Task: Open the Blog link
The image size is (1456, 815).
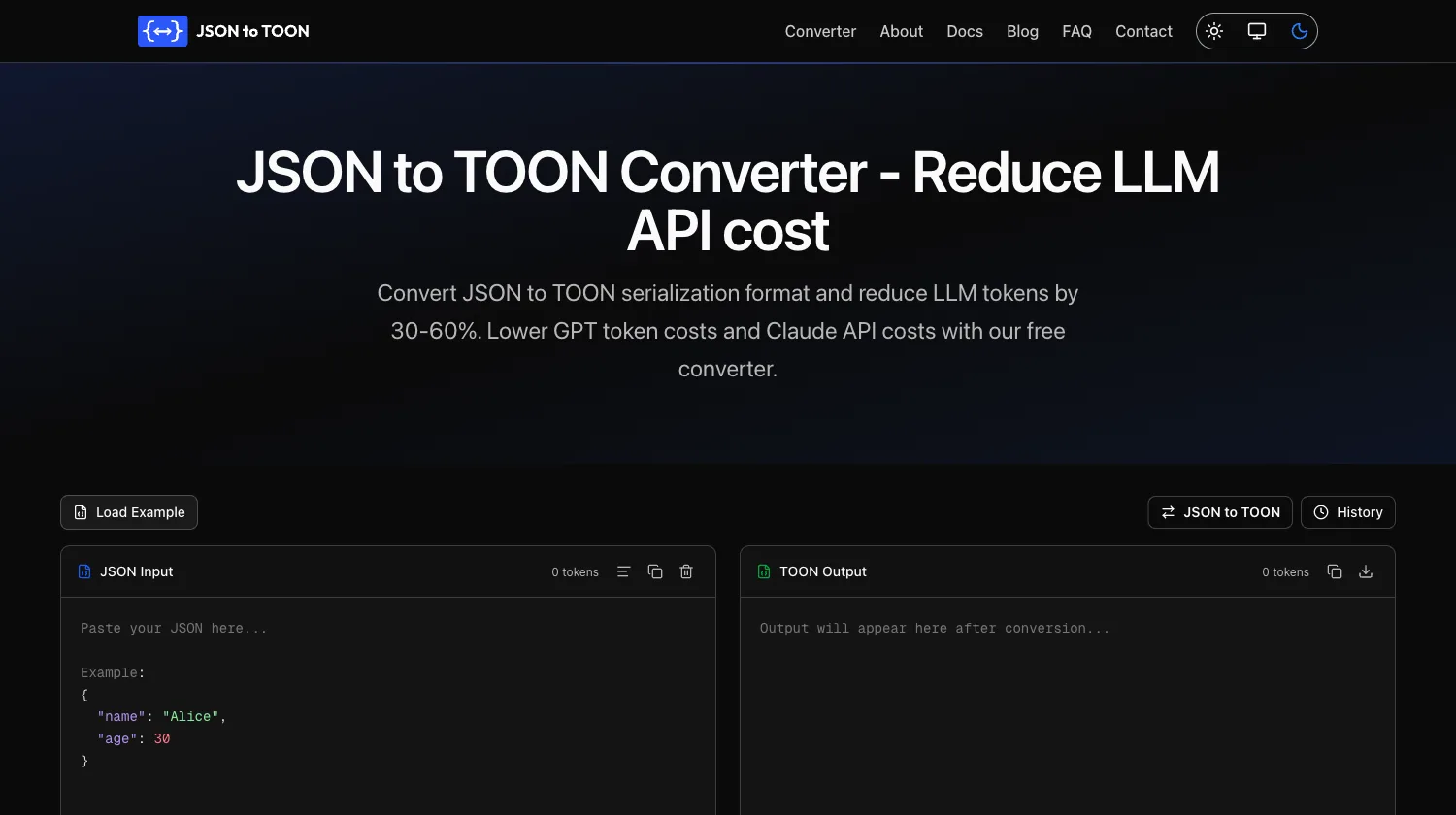Action: (x=1022, y=31)
